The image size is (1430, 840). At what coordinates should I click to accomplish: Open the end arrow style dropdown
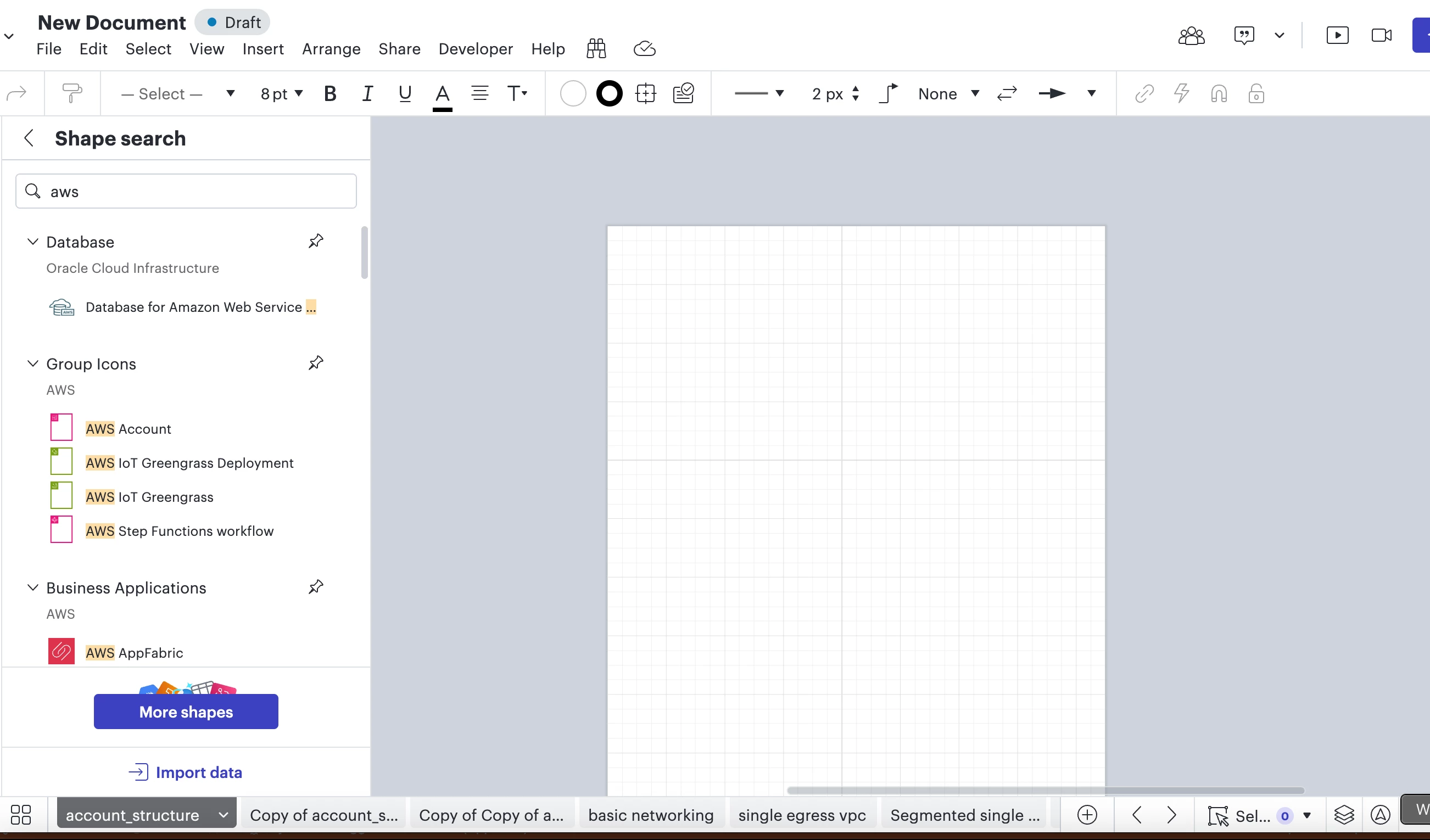(x=1066, y=93)
